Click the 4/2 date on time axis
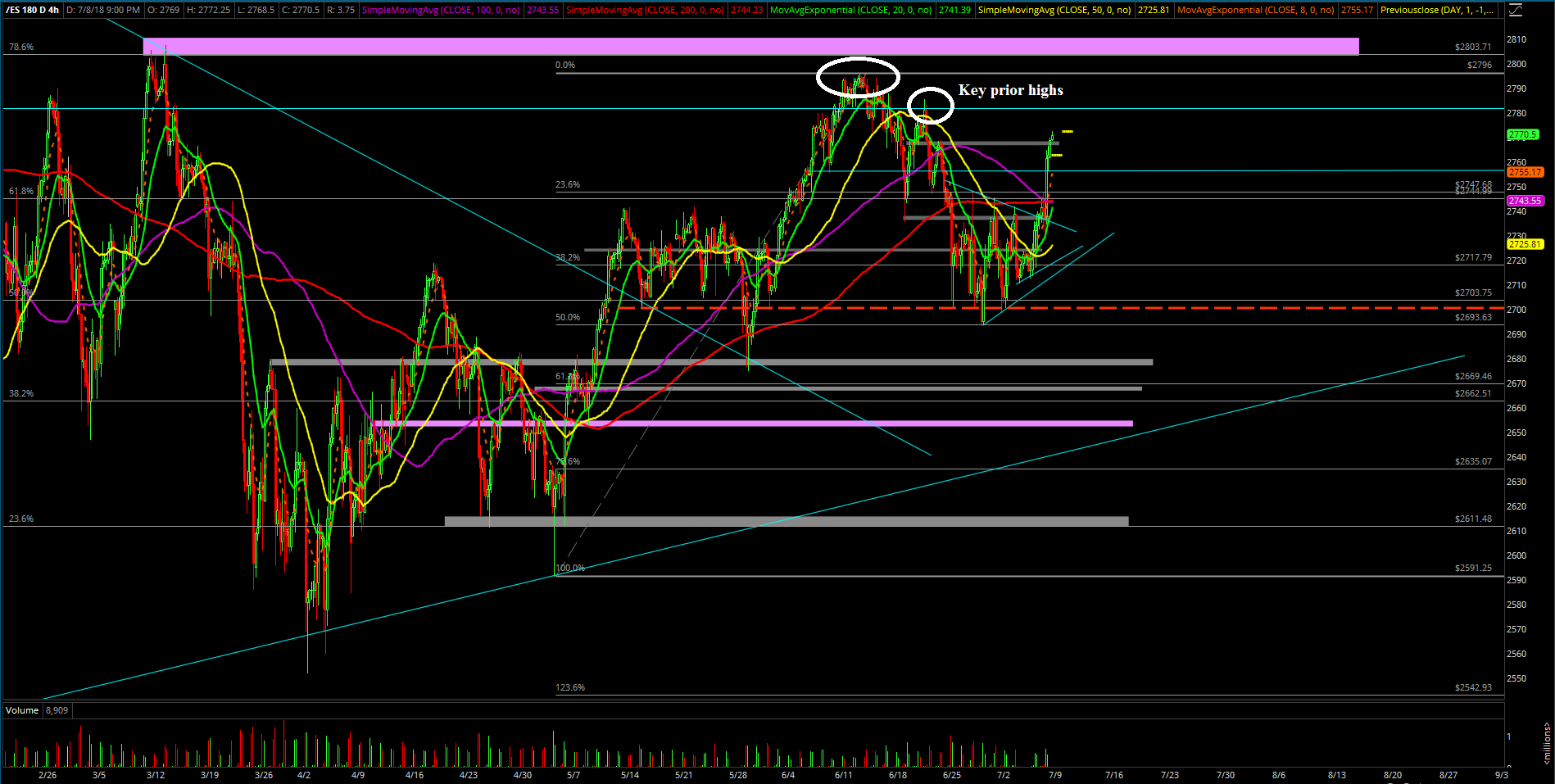The height and width of the screenshot is (784, 1555). coord(304,775)
